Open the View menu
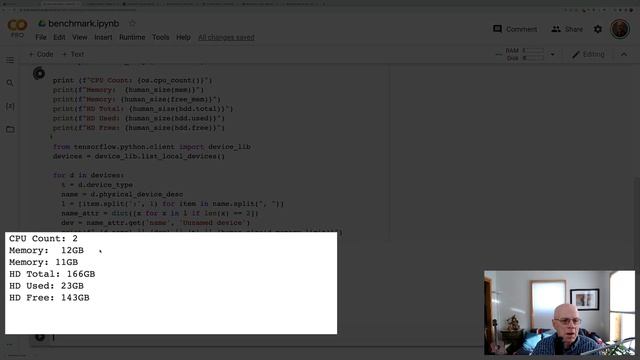The image size is (640, 360). [80, 37]
